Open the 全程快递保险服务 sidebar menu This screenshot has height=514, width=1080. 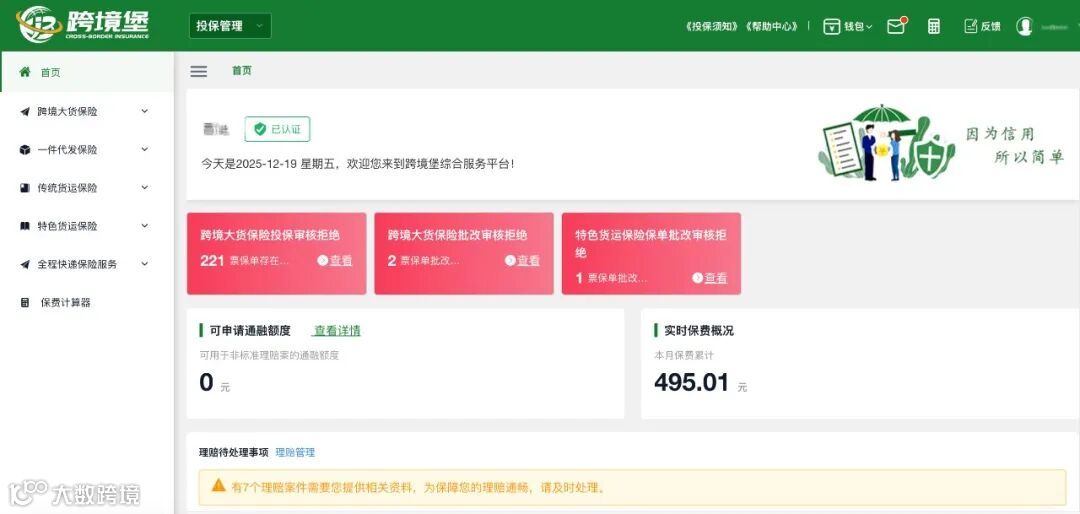click(87, 265)
